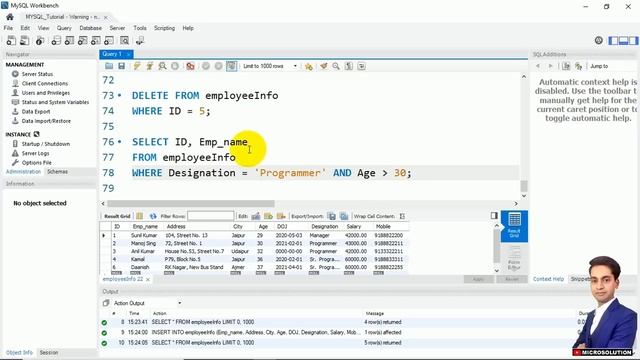This screenshot has width=640, height=360.
Task: Execute the script with the lightning bolt icon
Action: 137,66
